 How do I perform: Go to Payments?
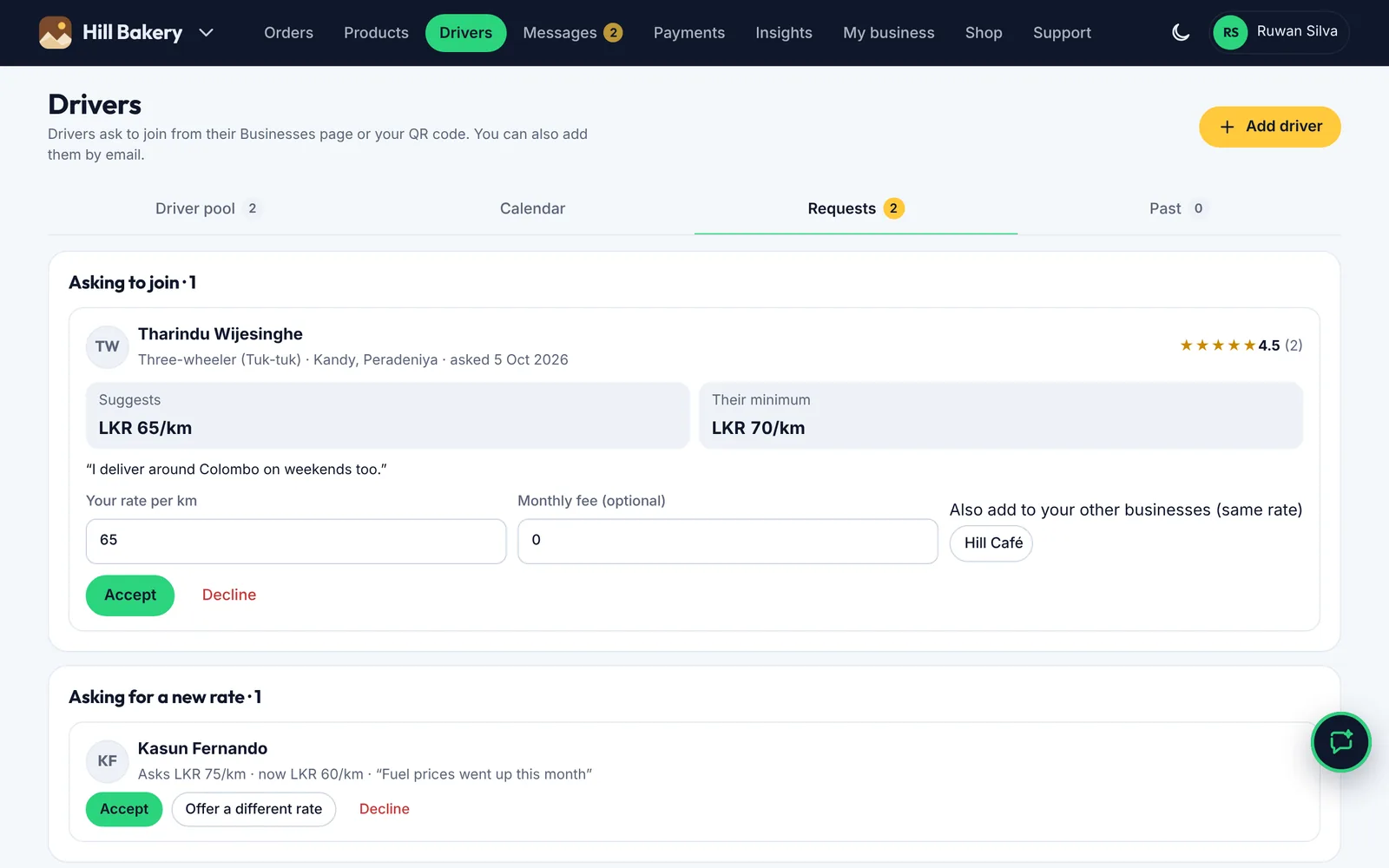[689, 33]
